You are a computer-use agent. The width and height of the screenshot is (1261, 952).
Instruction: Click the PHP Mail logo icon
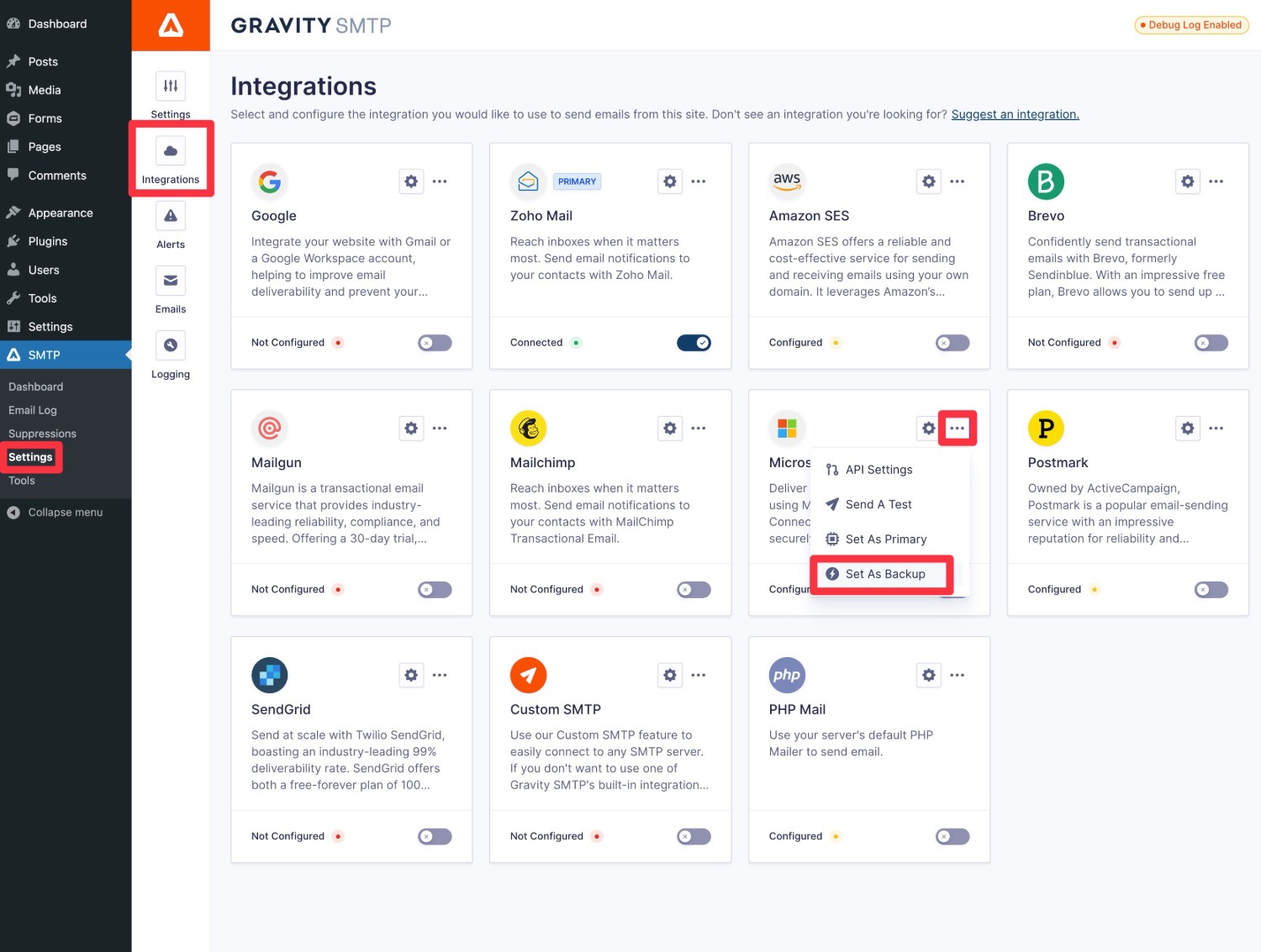(788, 676)
